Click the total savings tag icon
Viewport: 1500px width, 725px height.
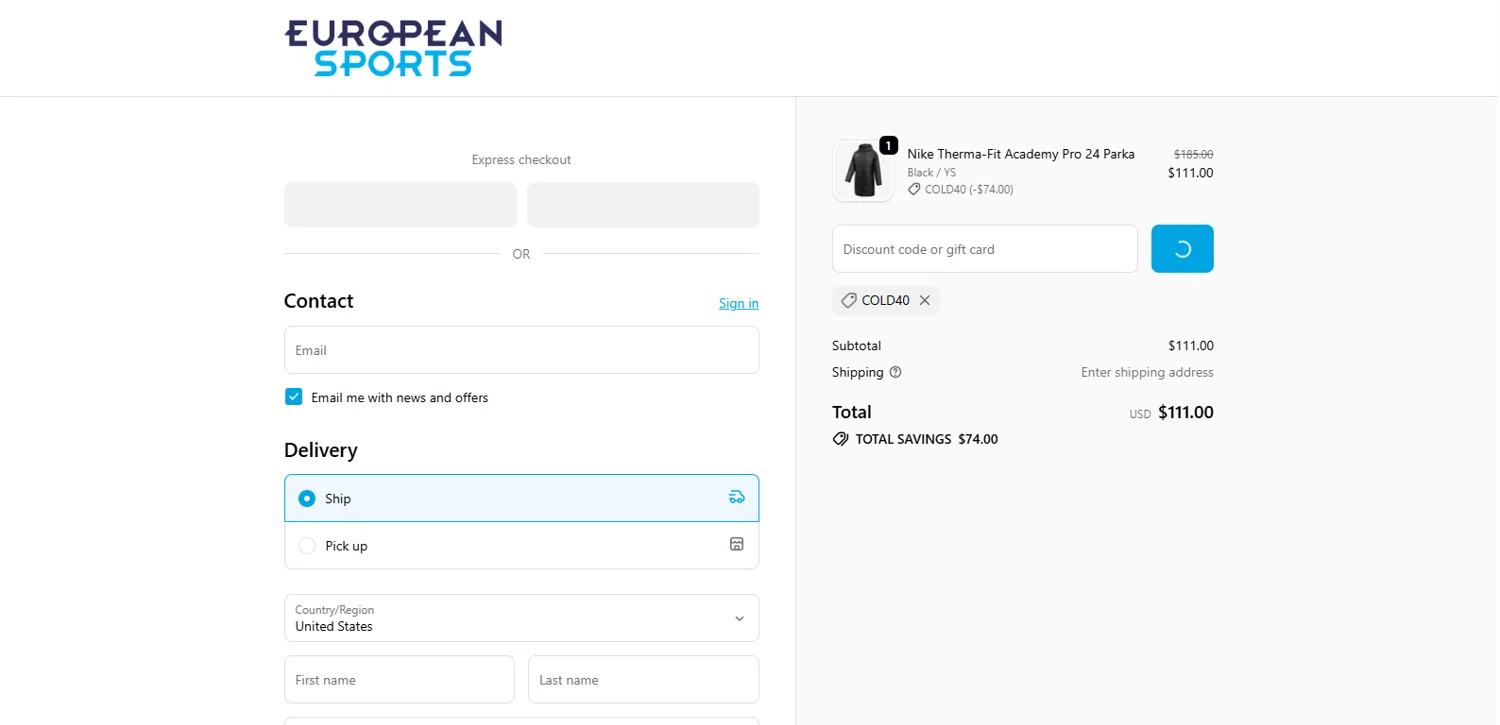click(x=841, y=439)
